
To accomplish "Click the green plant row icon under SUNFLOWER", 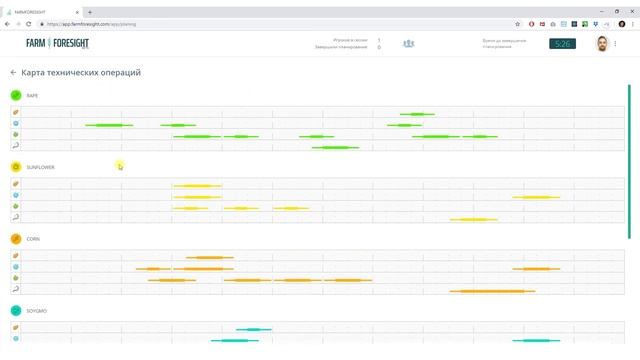I will tap(16, 206).
